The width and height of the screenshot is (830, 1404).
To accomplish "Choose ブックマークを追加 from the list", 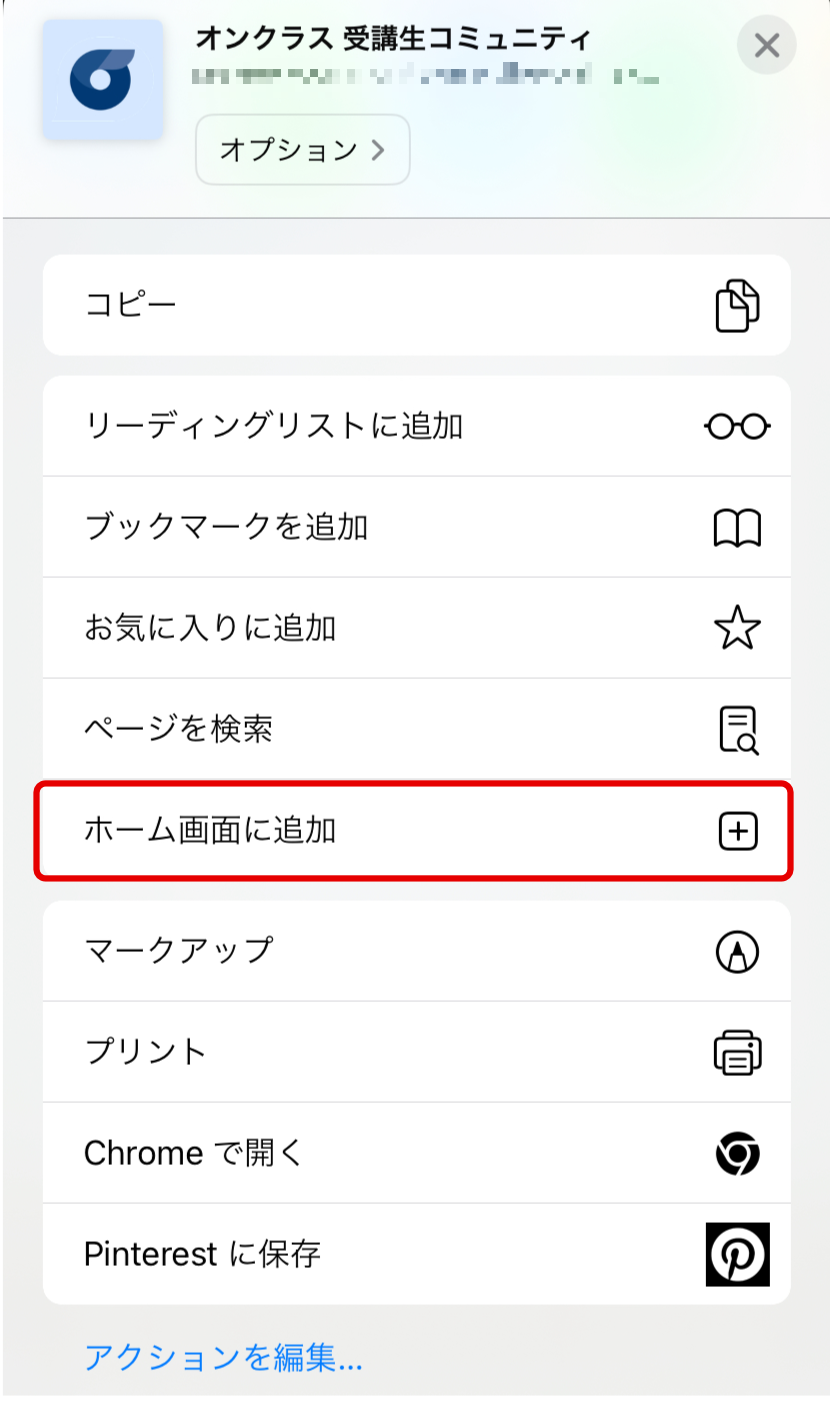I will (x=417, y=528).
